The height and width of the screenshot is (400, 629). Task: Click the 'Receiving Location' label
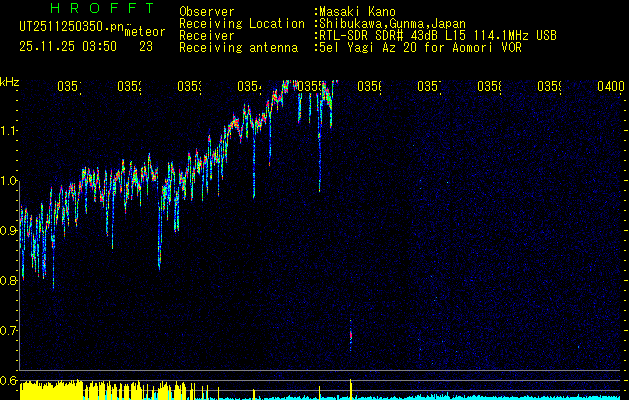point(242,24)
